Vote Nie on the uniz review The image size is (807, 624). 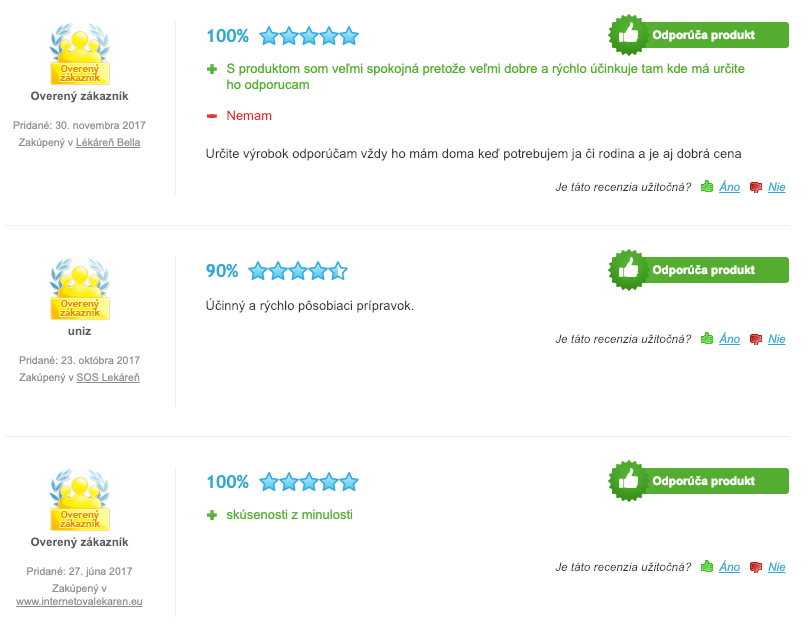(x=777, y=339)
